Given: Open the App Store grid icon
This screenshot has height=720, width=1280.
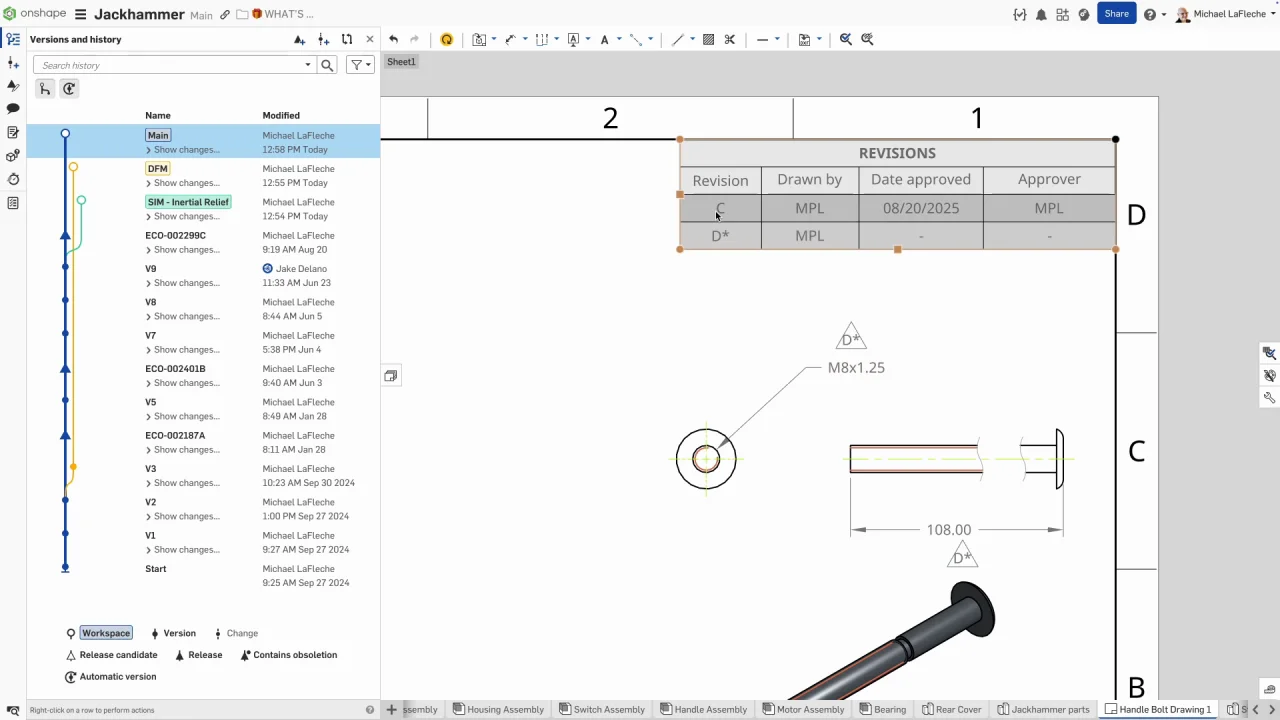Looking at the screenshot, I should coord(1062,15).
